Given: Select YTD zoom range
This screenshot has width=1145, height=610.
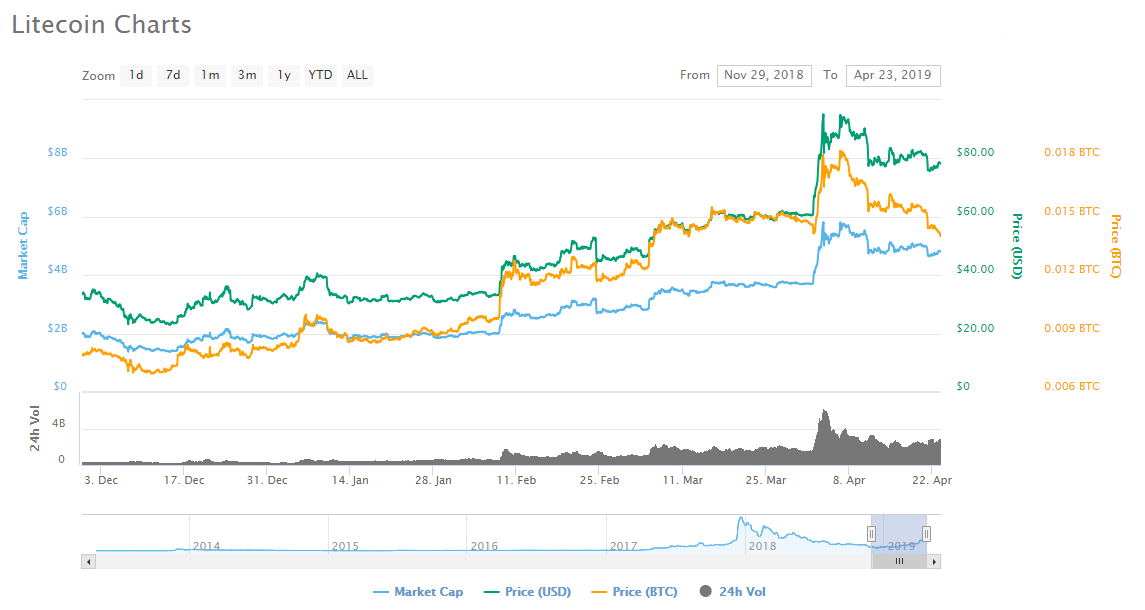Looking at the screenshot, I should (x=320, y=75).
